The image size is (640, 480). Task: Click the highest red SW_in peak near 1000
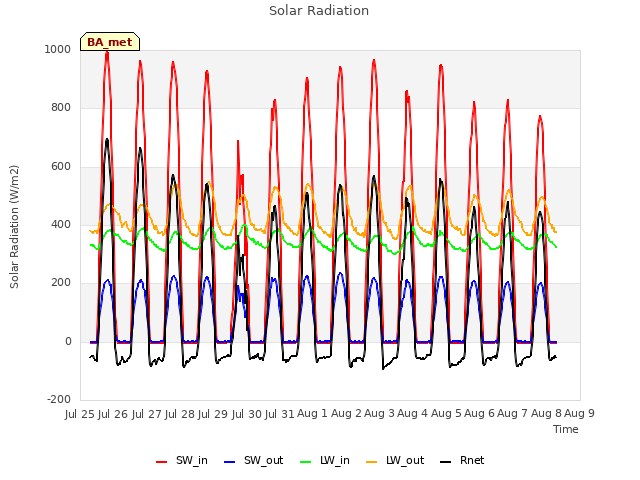click(107, 53)
